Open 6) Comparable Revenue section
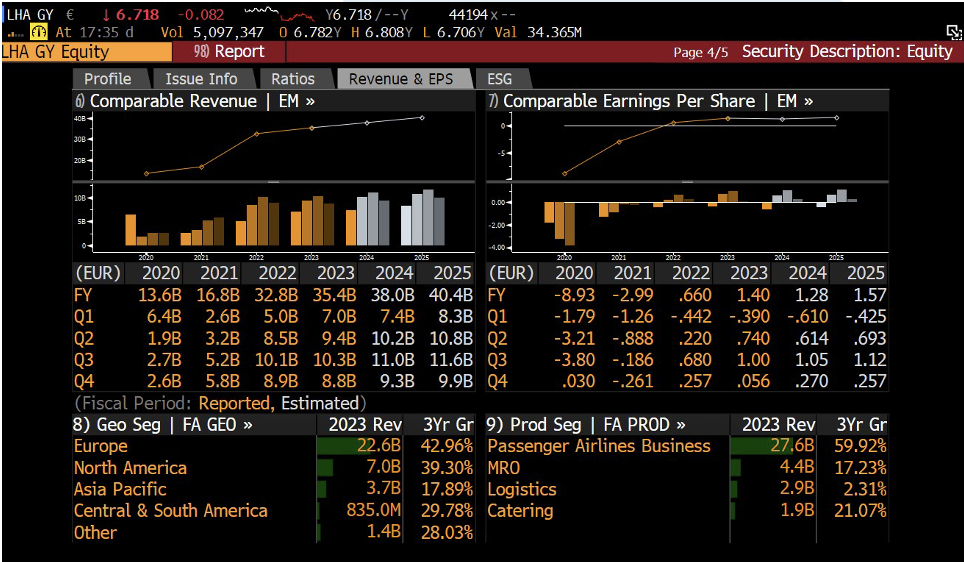 [166, 101]
